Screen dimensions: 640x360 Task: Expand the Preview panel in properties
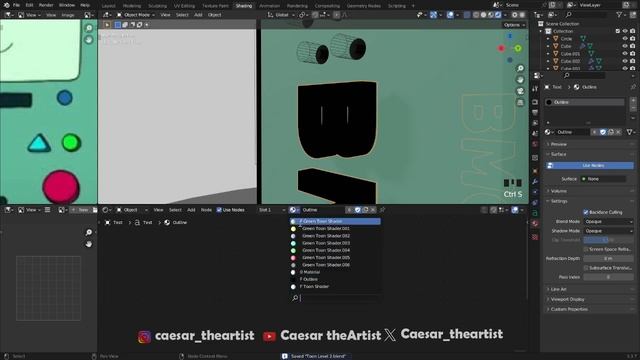pos(558,144)
